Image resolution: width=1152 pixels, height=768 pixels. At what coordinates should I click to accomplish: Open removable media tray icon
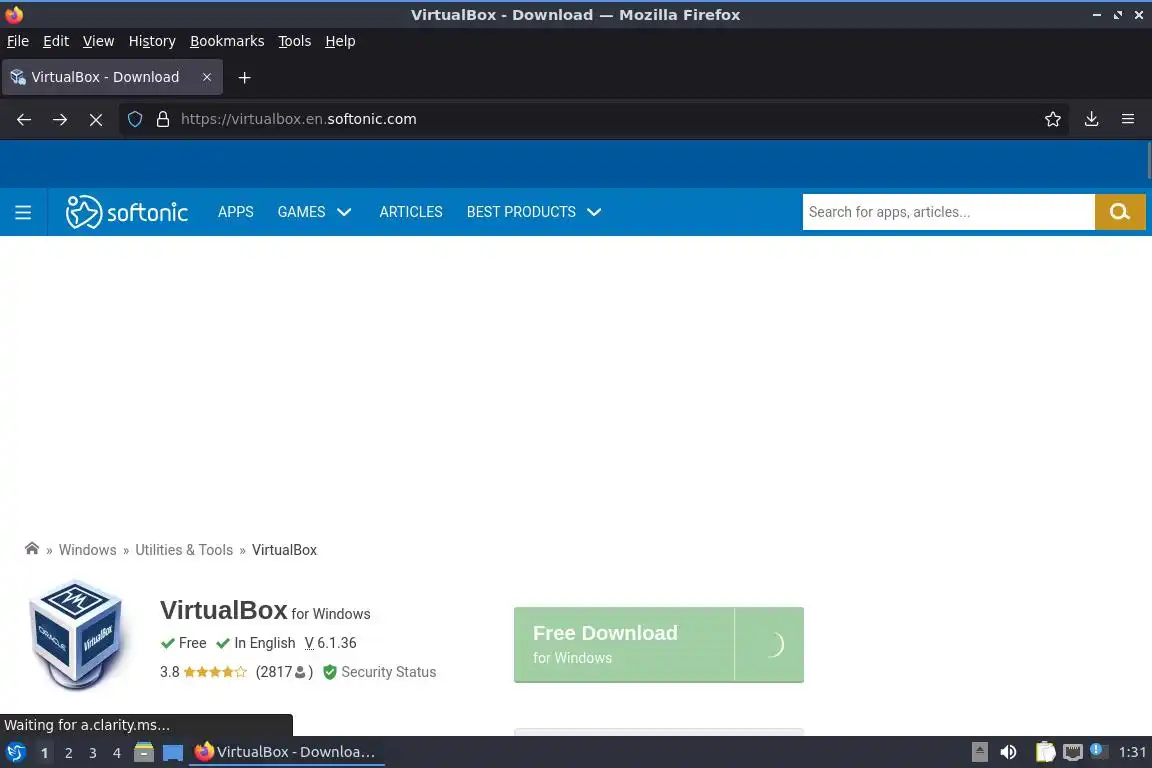coord(979,752)
